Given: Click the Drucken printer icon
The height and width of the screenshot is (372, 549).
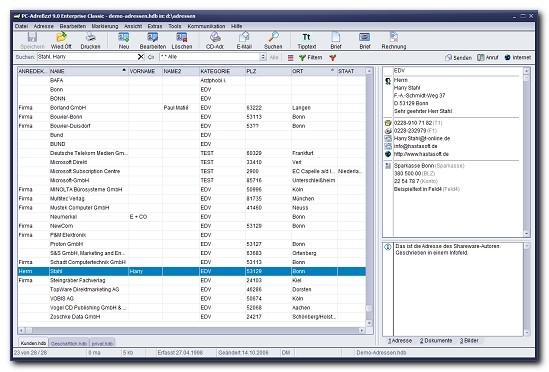Looking at the screenshot, I should [x=90, y=37].
